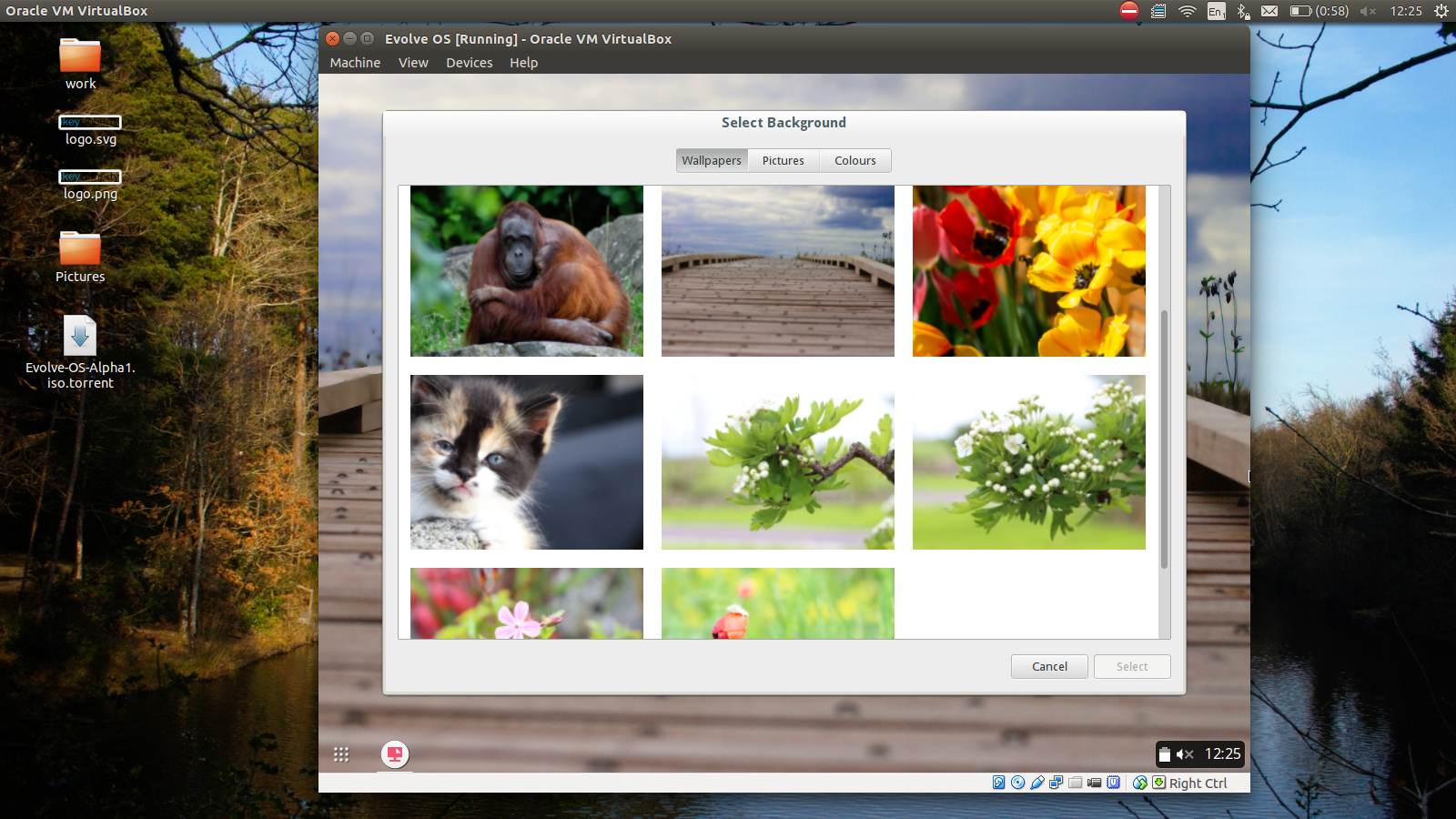Image resolution: width=1456 pixels, height=819 pixels.
Task: Switch to the Pictures tab
Action: click(x=784, y=160)
